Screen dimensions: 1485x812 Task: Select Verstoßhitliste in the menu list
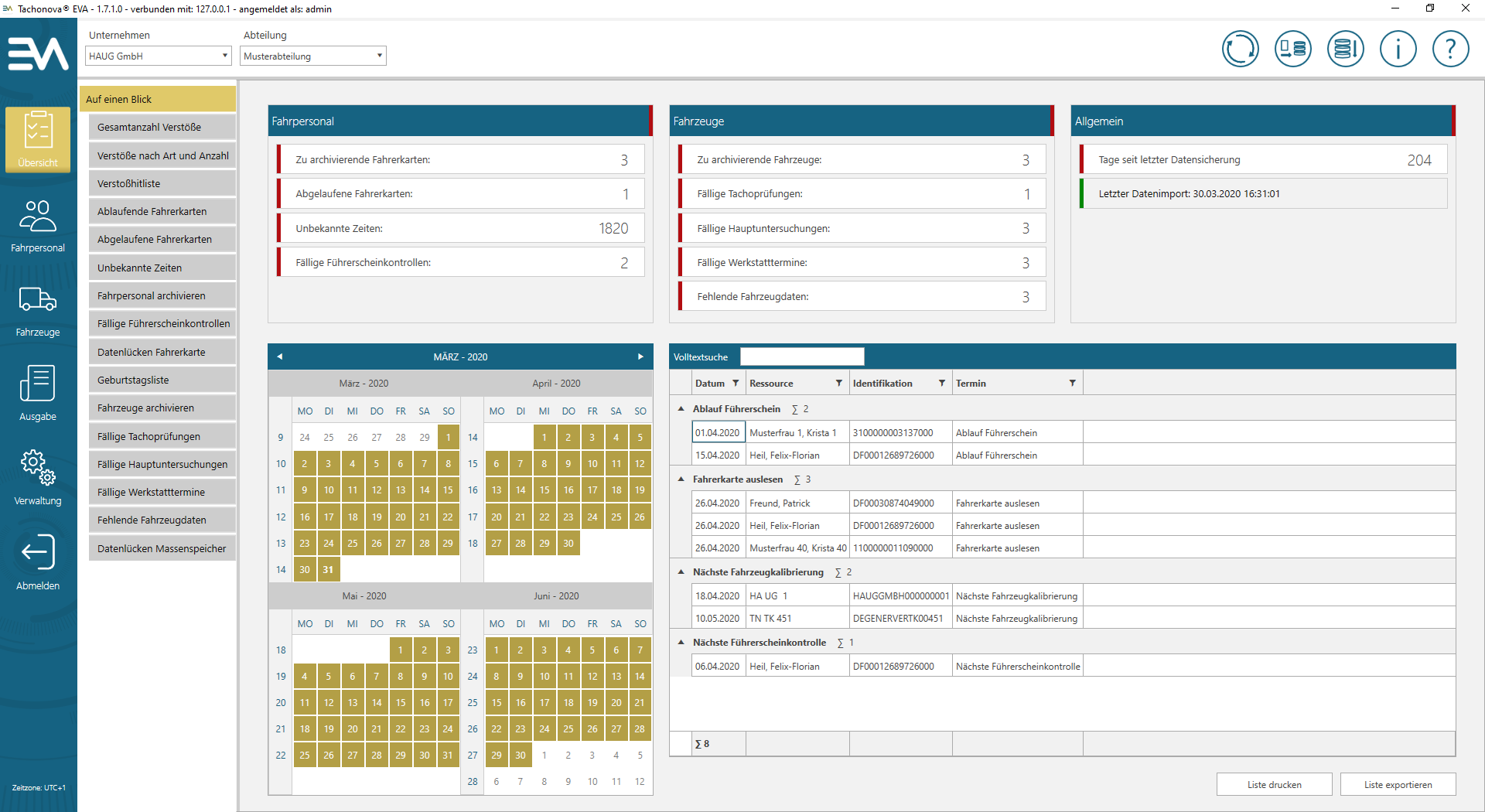tap(162, 183)
